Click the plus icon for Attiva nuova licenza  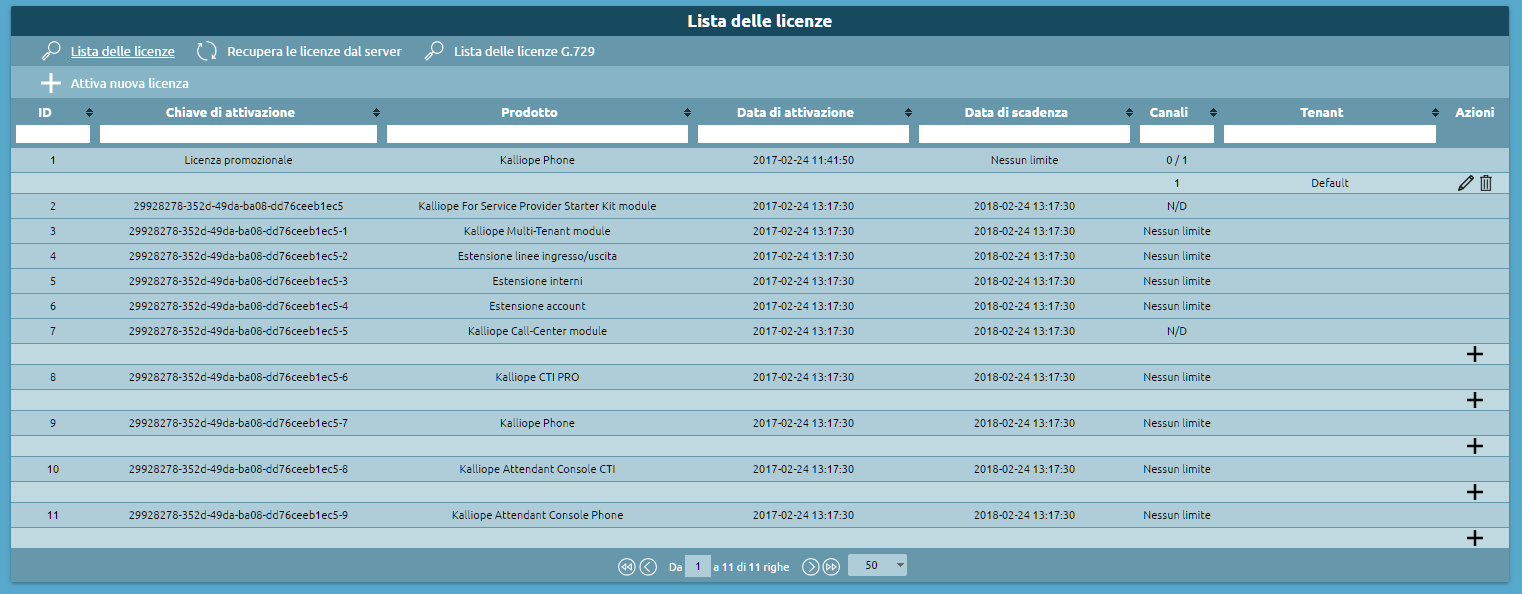pyautogui.click(x=51, y=83)
